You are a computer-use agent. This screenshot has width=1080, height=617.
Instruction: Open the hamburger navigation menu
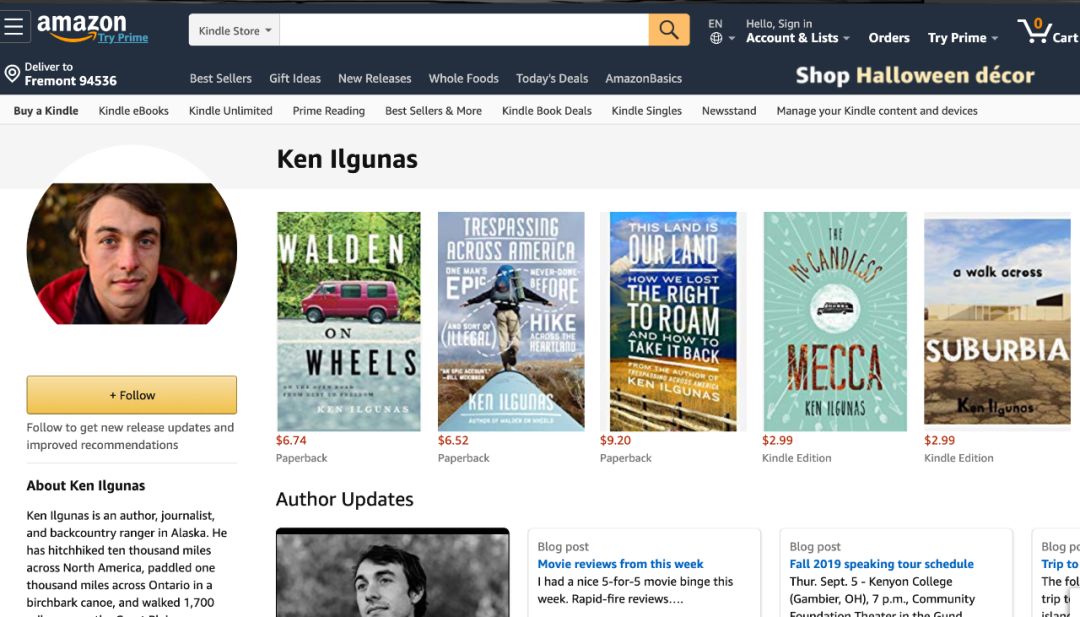(14, 27)
